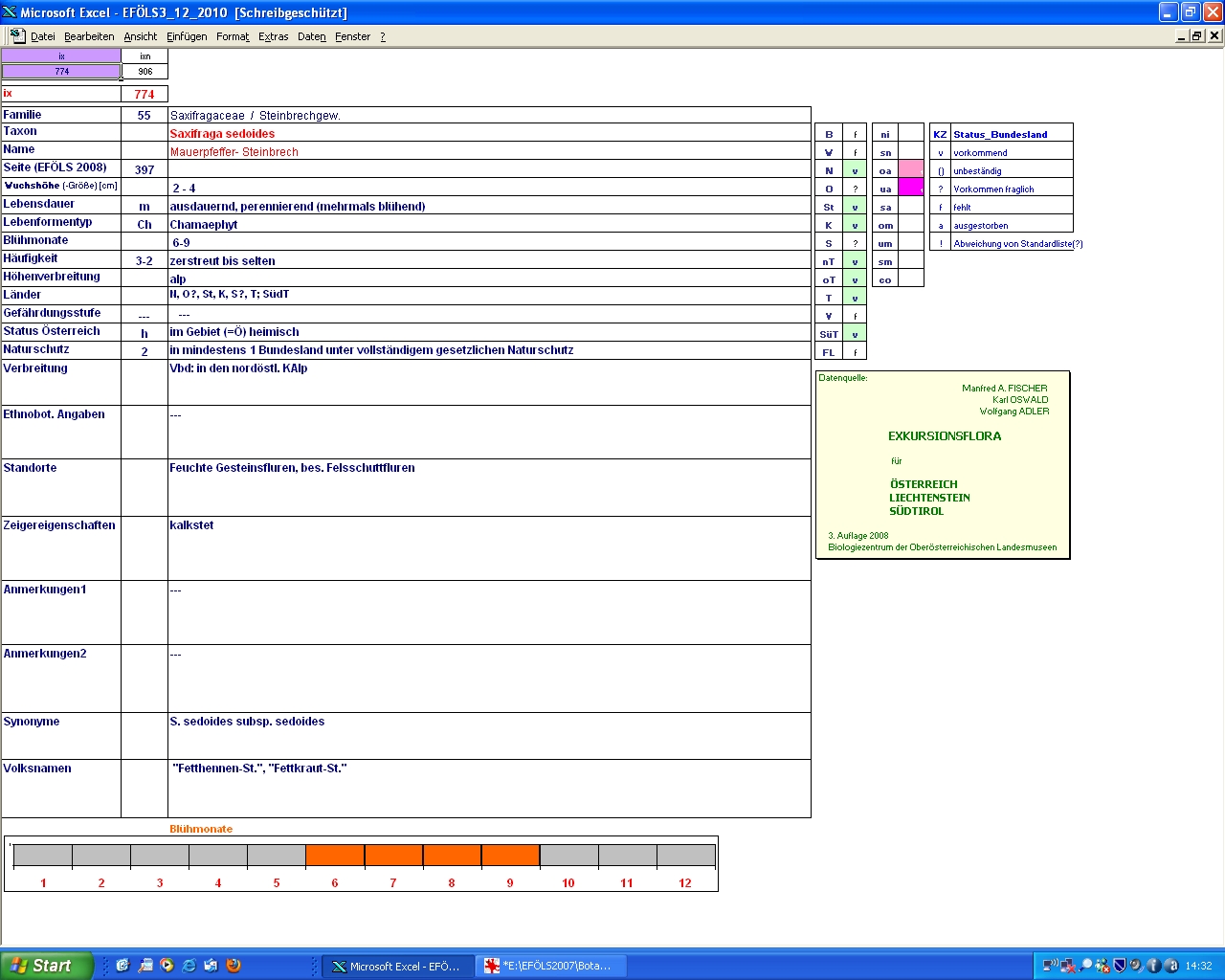
Task: Restore the workbook document window
Action: [x=1197, y=35]
